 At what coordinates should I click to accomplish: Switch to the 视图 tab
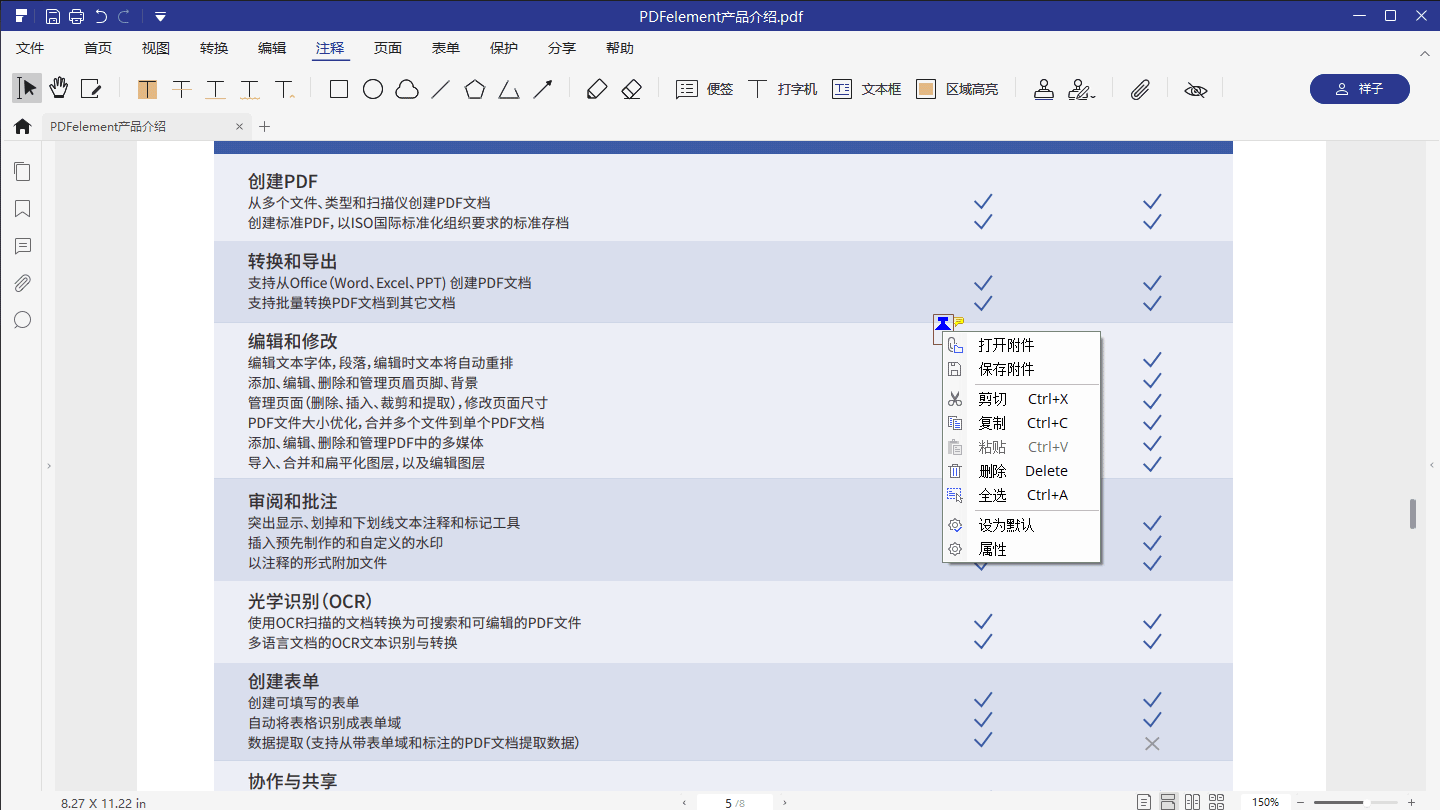[x=156, y=48]
